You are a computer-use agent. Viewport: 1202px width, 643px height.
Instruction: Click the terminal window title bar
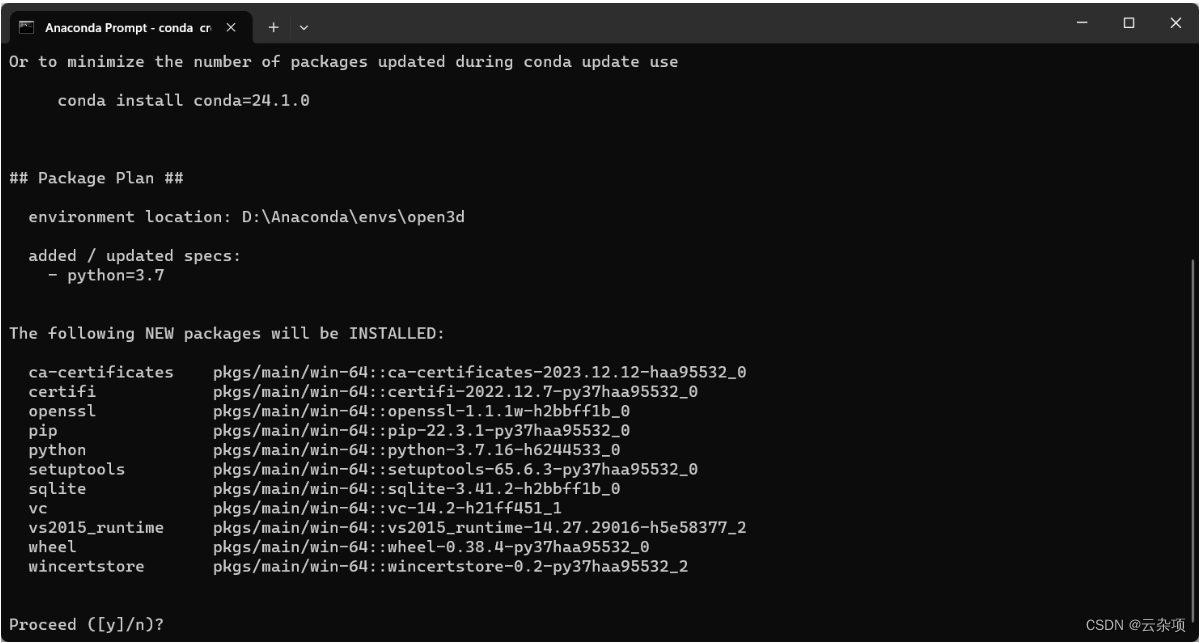700,27
